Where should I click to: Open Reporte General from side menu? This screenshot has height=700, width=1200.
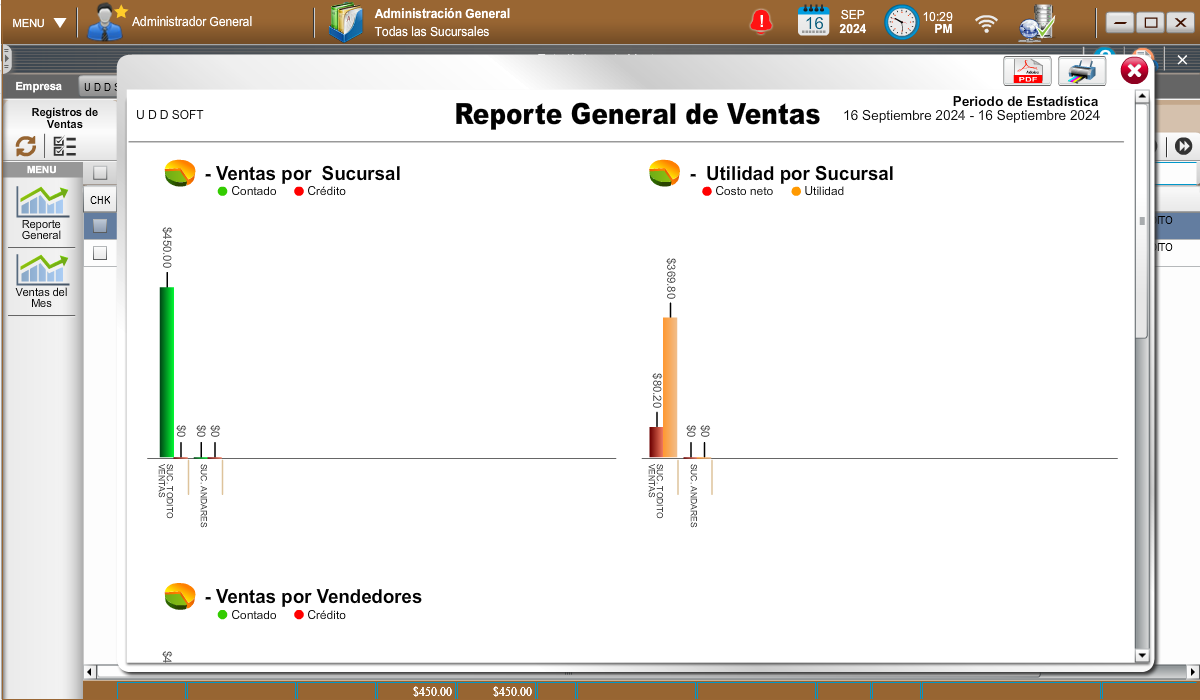pyautogui.click(x=42, y=213)
